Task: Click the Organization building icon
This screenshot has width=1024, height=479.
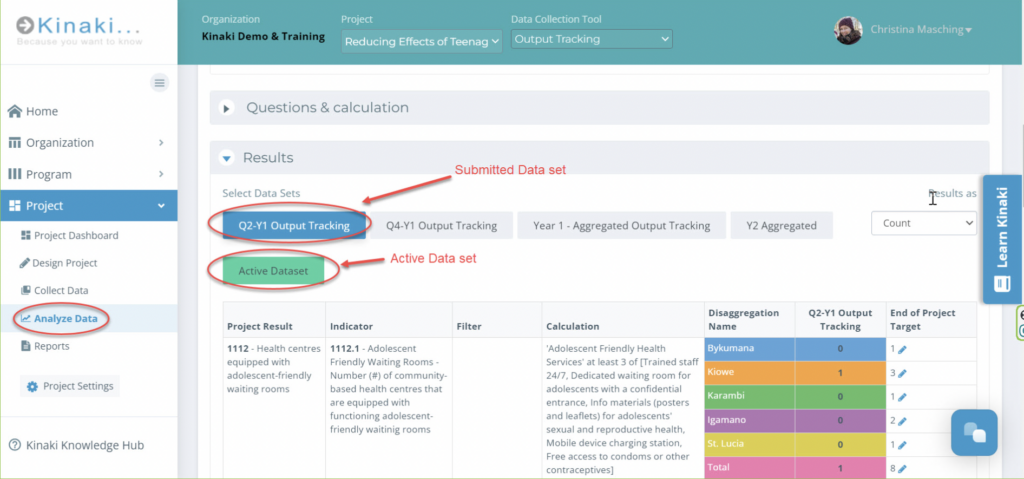Action: click(14, 142)
